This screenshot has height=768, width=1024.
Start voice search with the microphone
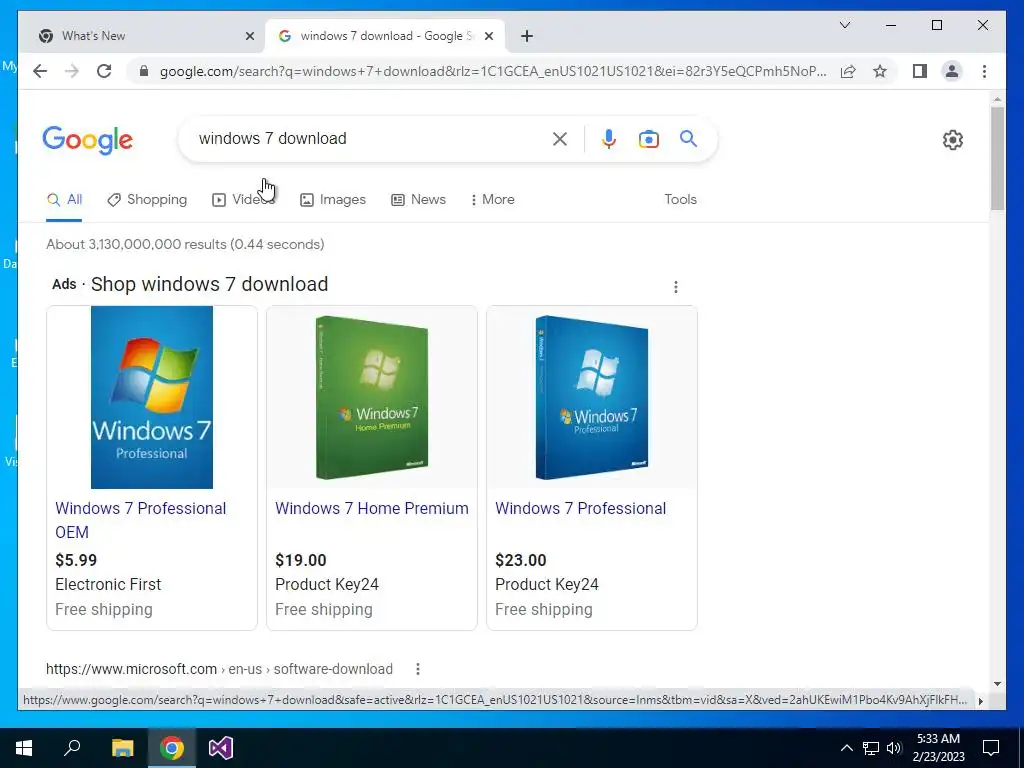coord(609,138)
